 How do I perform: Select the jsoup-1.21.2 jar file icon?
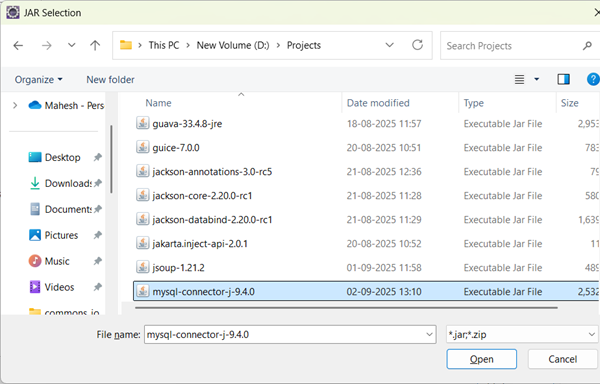[x=143, y=267]
